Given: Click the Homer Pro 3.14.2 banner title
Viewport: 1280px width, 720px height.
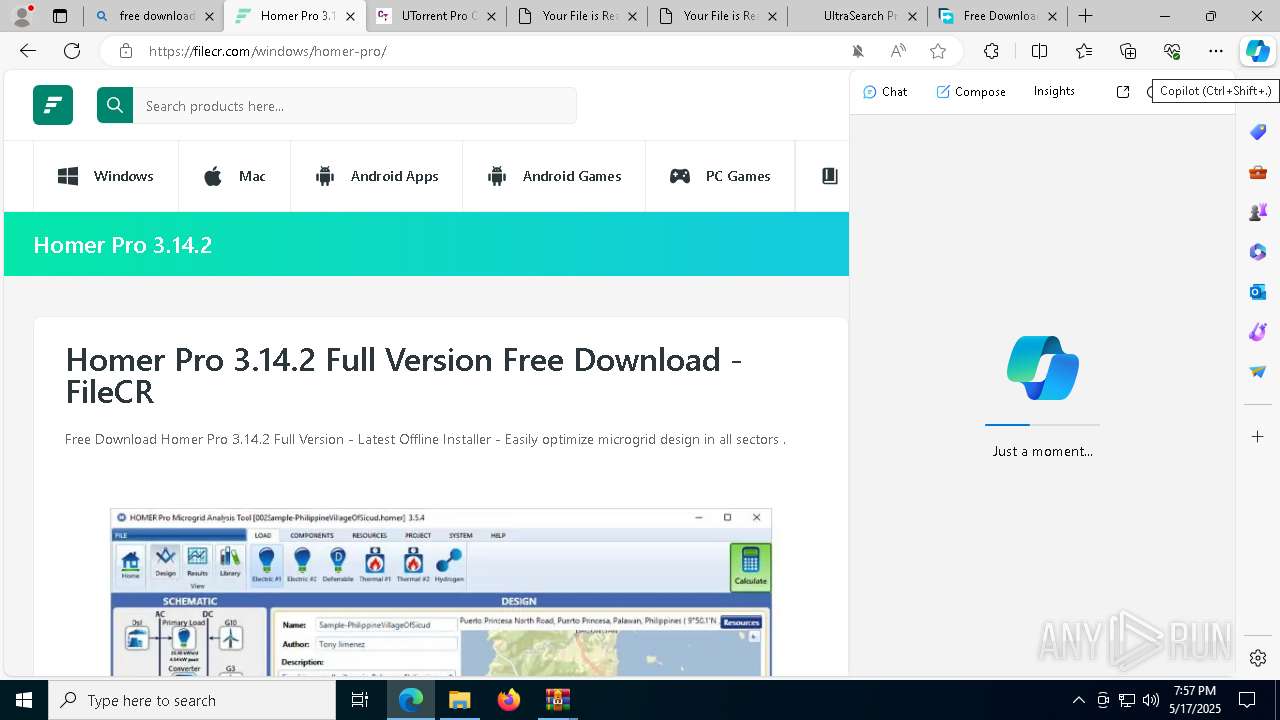Looking at the screenshot, I should click(x=123, y=245).
